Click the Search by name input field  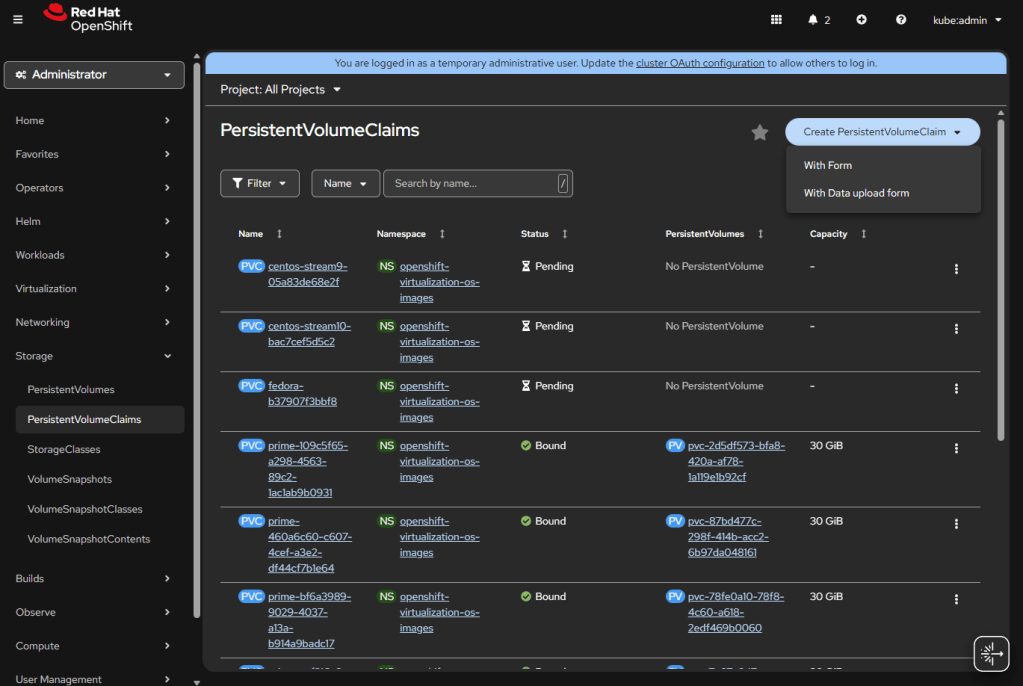[x=470, y=183]
